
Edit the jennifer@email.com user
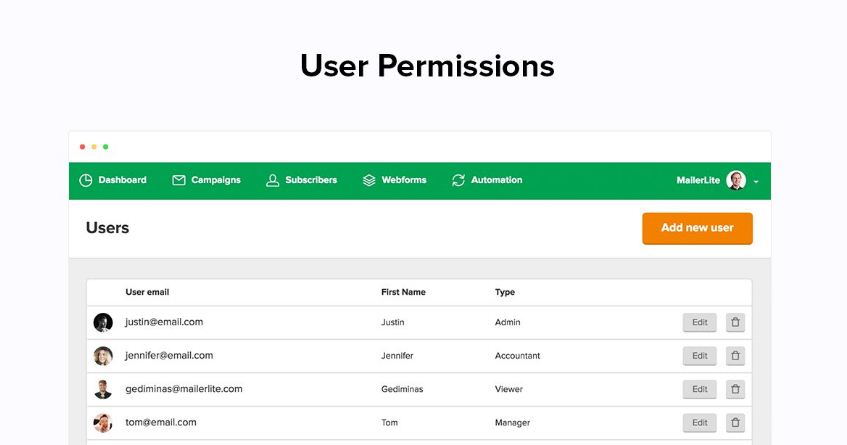[700, 356]
